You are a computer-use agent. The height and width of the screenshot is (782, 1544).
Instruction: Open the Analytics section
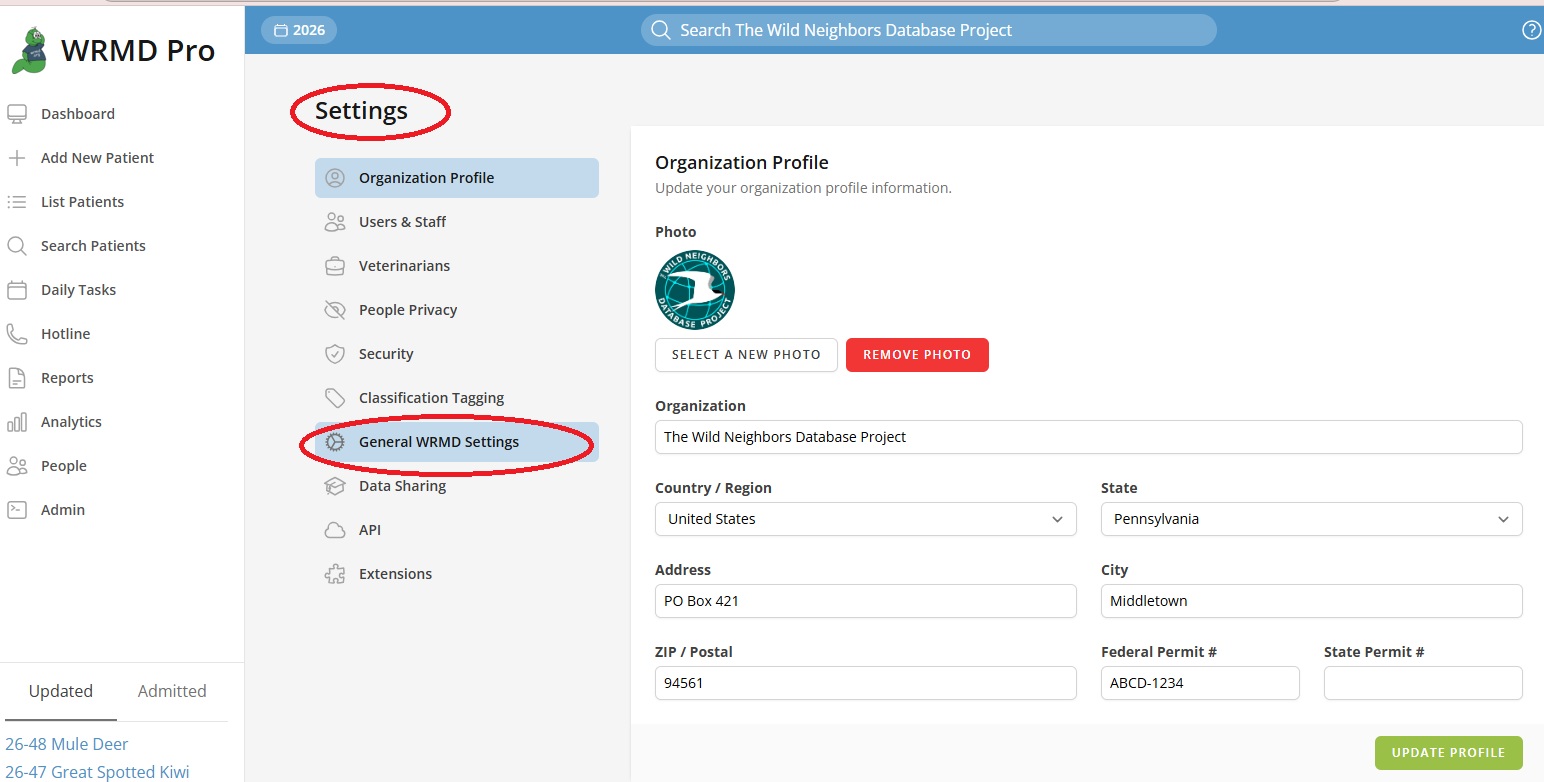(x=71, y=422)
